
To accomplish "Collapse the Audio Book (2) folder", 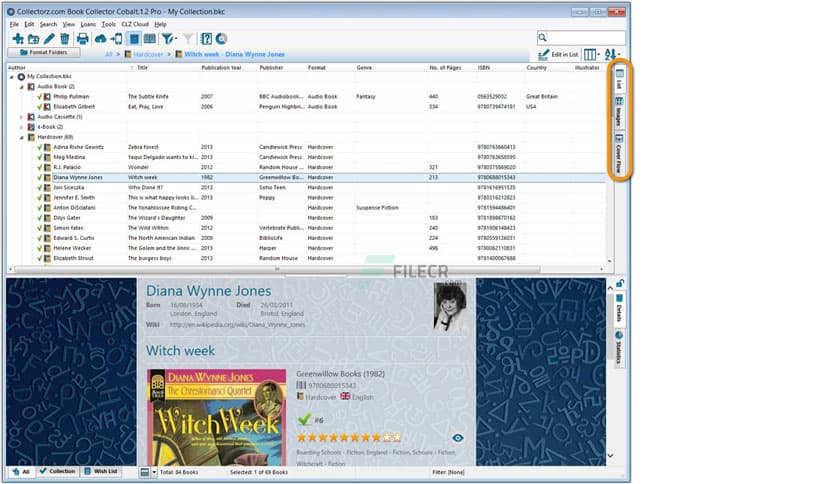I will pyautogui.click(x=22, y=87).
